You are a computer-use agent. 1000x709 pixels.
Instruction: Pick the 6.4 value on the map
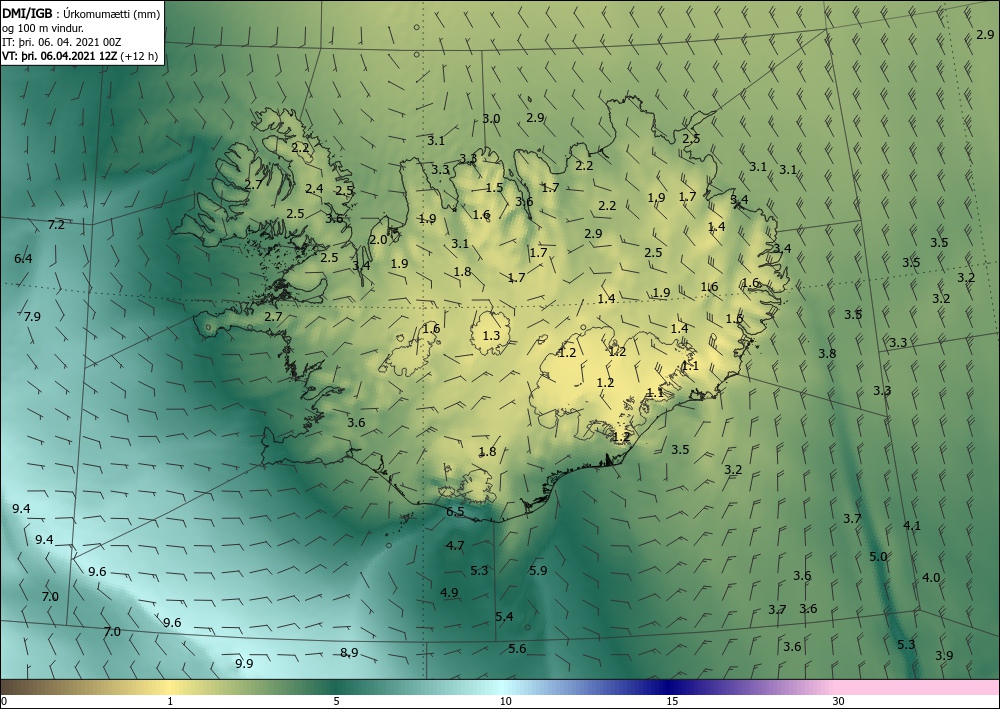click(23, 258)
